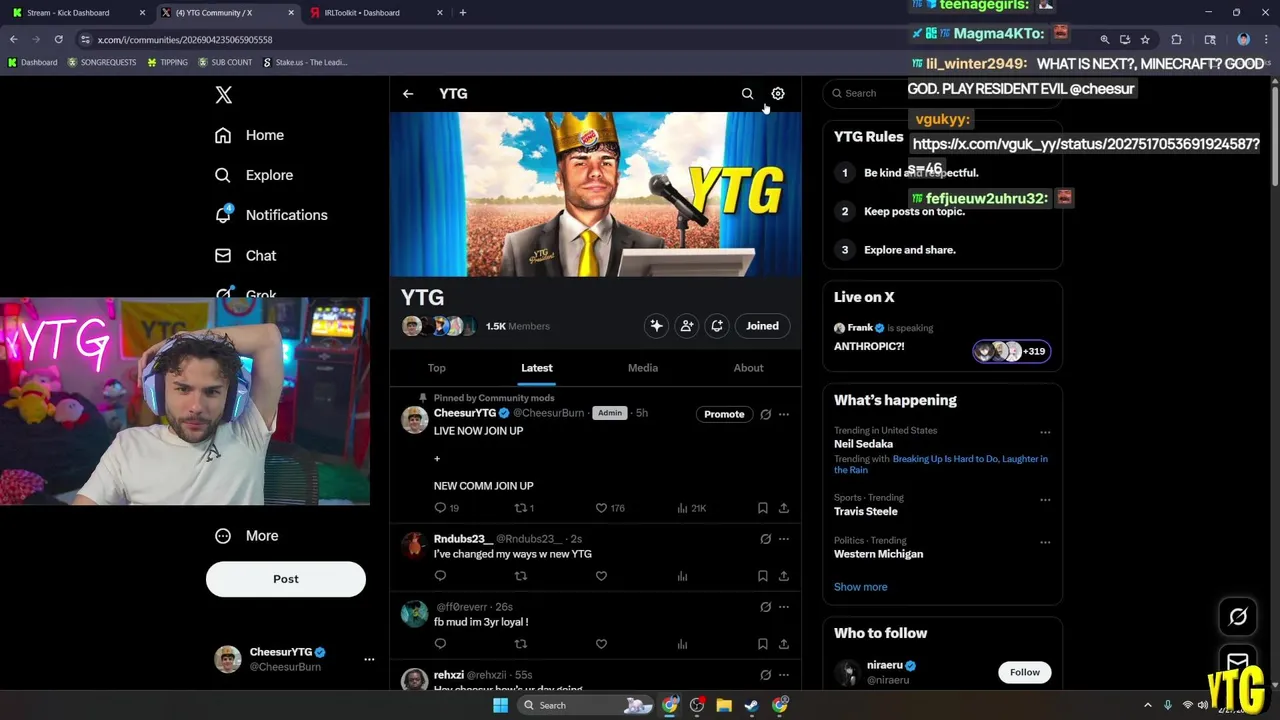The width and height of the screenshot is (1280, 720).
Task: Bookmark the Rndubs23__ post
Action: coord(762,576)
